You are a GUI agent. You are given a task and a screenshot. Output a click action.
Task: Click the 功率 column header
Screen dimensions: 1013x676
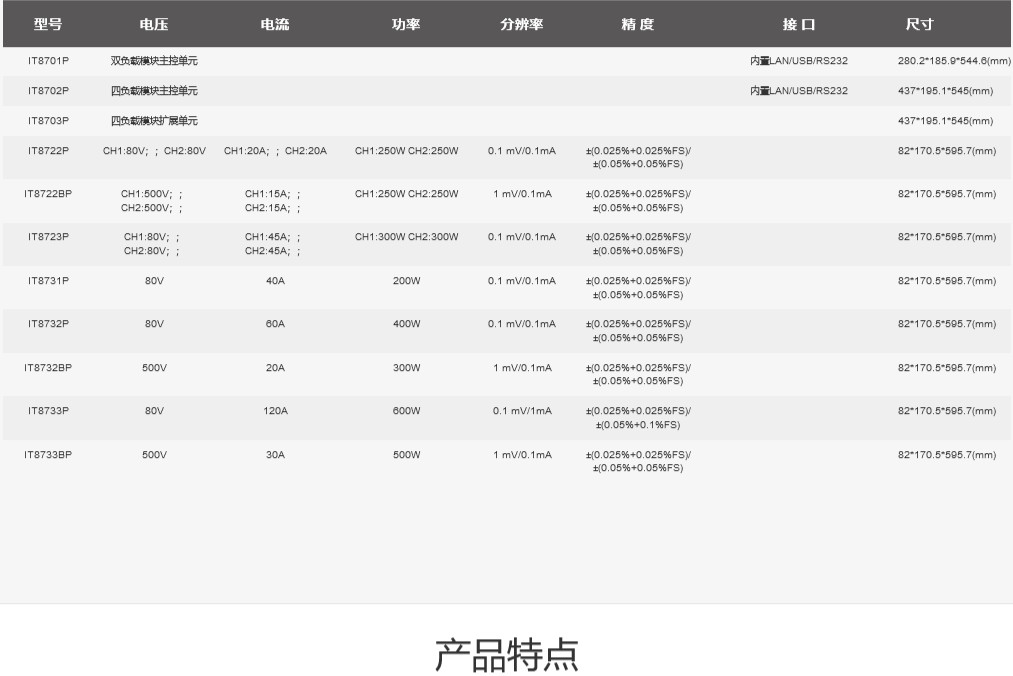(x=406, y=25)
